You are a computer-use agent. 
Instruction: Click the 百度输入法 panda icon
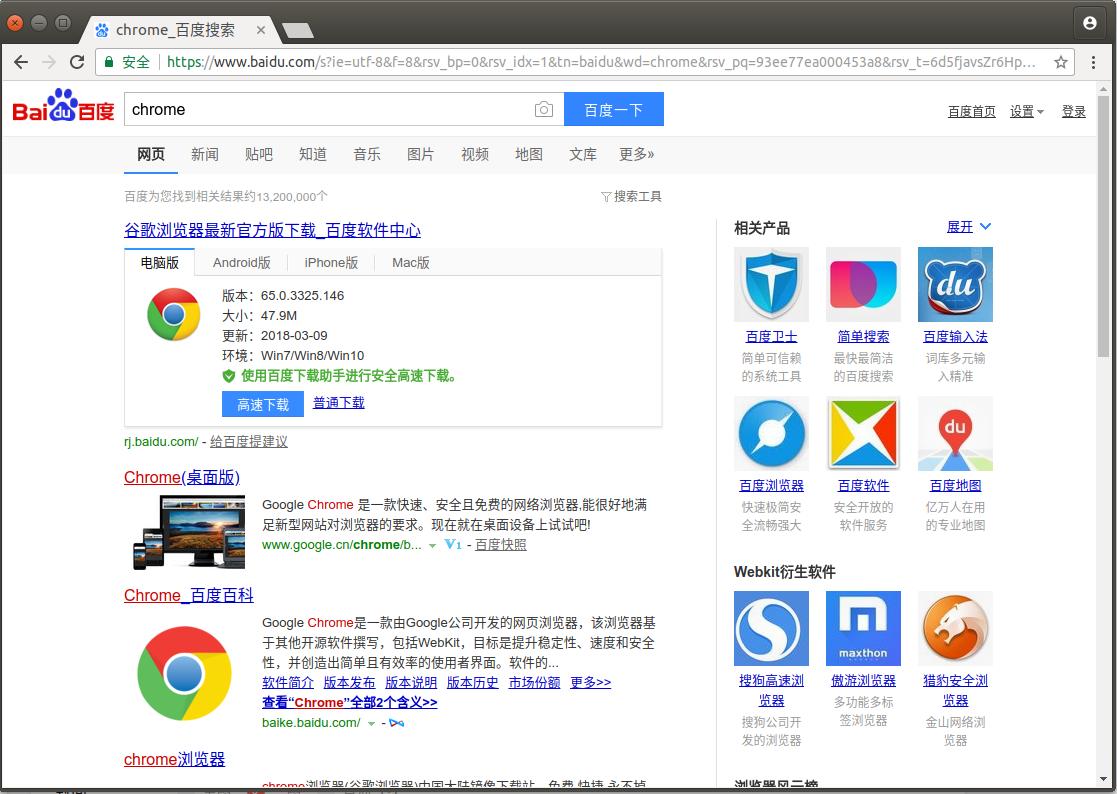pyautogui.click(x=955, y=284)
